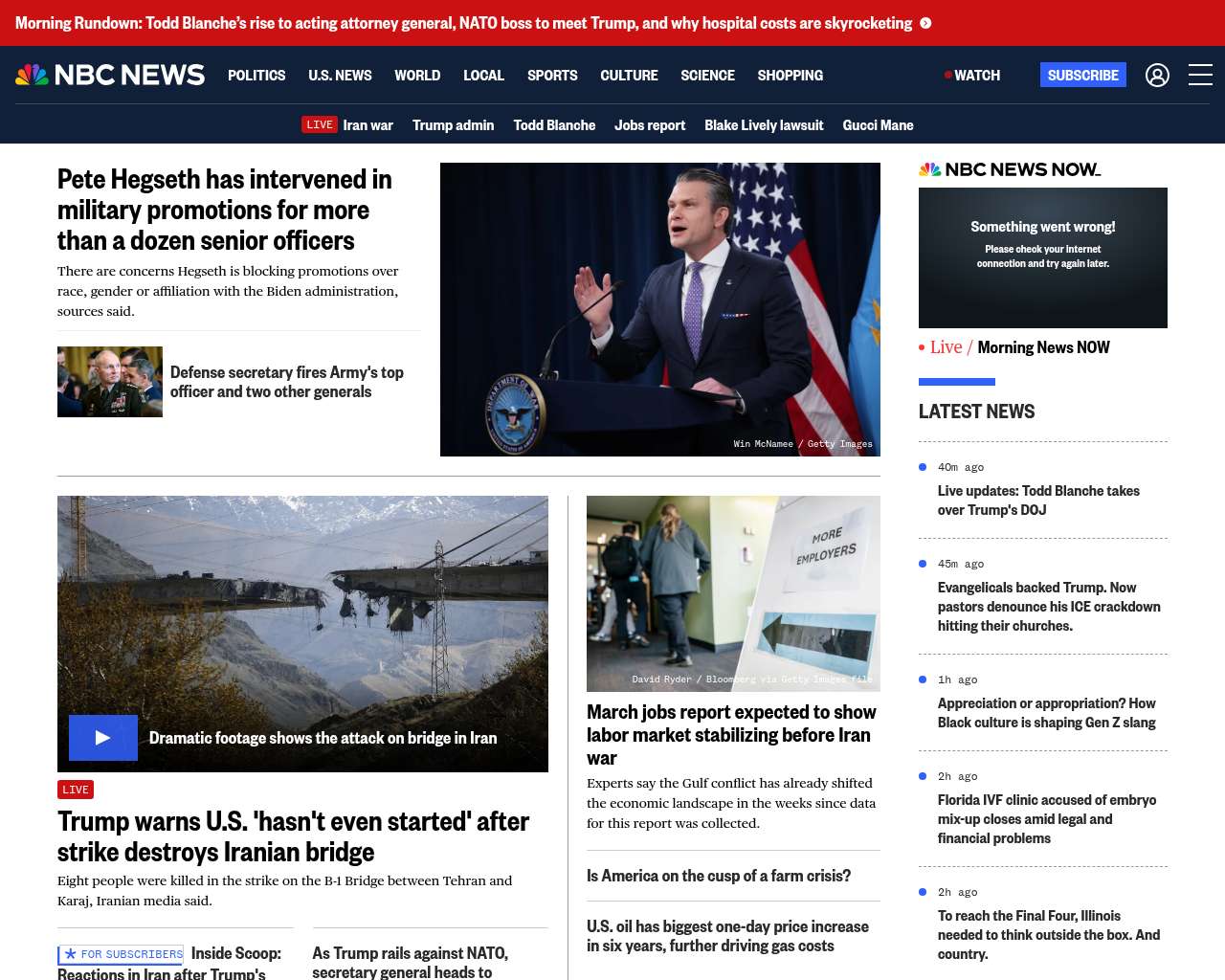Viewport: 1225px width, 980px height.
Task: Click the 'Experts say the Gulf conflict' summary
Action: point(731,803)
